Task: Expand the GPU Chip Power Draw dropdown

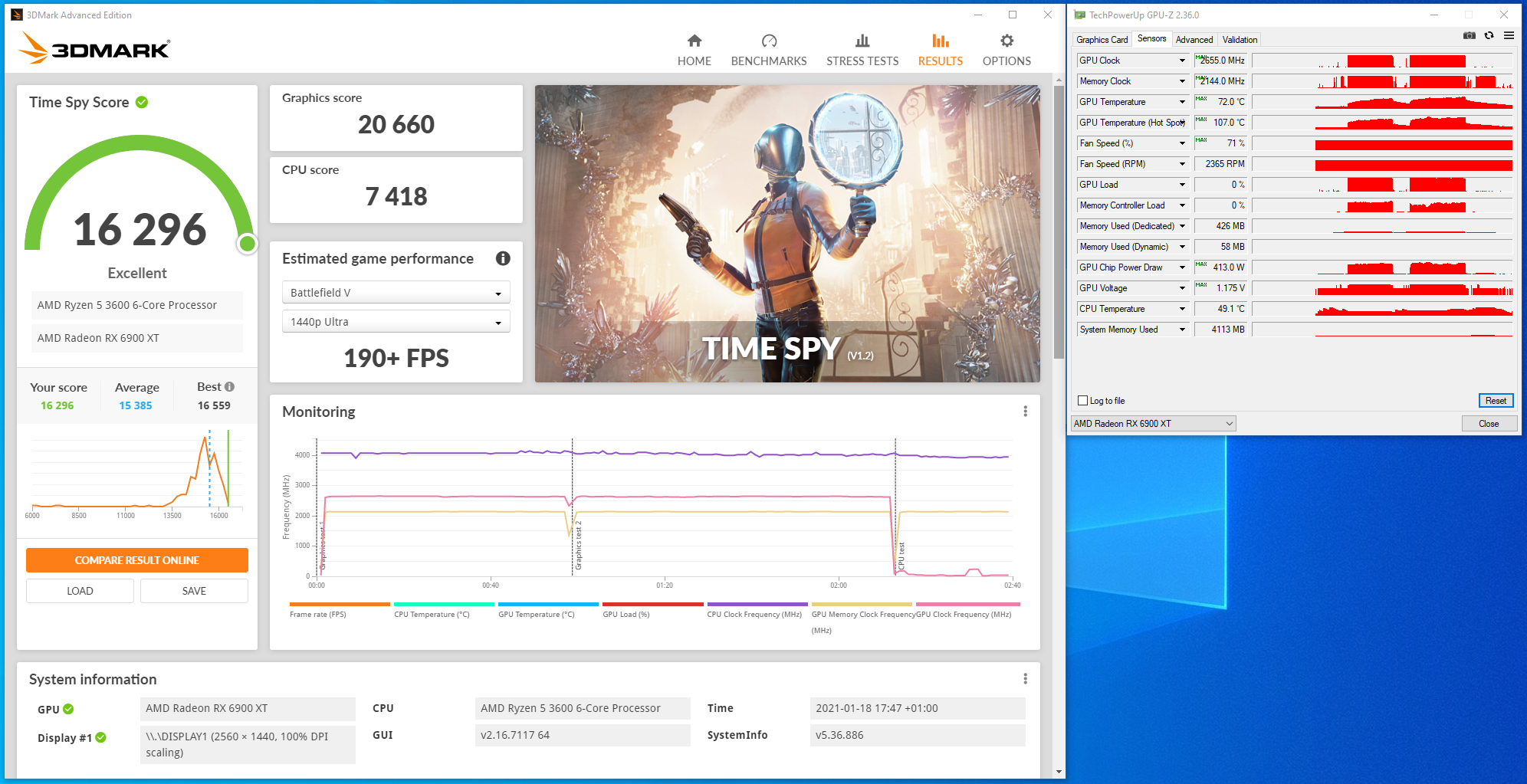Action: coord(1182,267)
